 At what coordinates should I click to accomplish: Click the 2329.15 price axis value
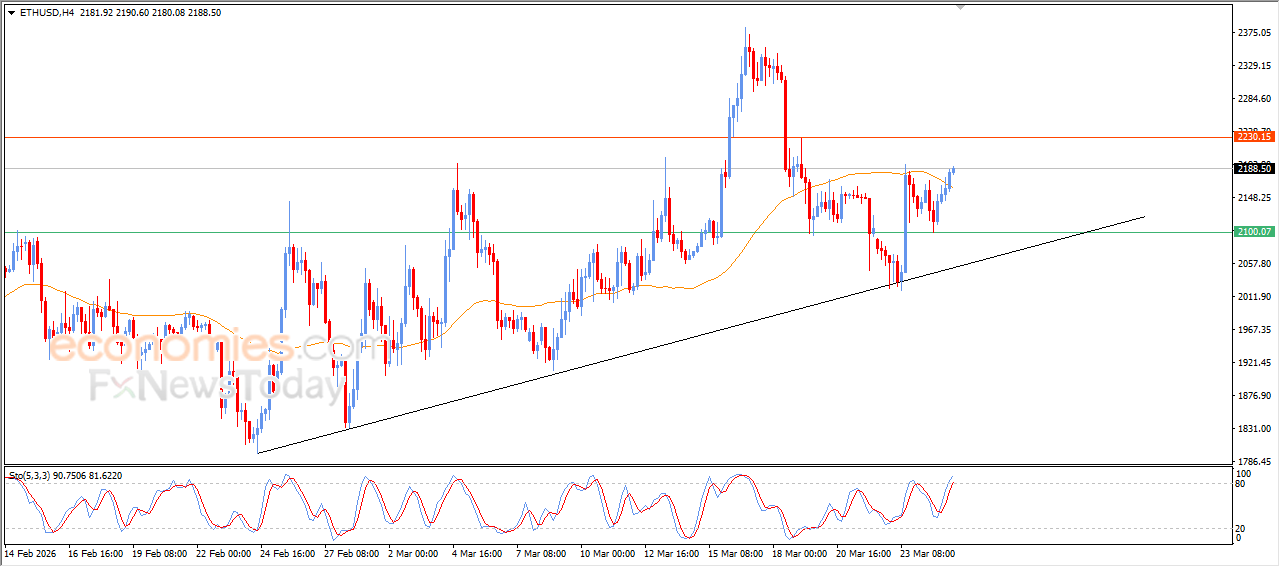click(x=1254, y=66)
